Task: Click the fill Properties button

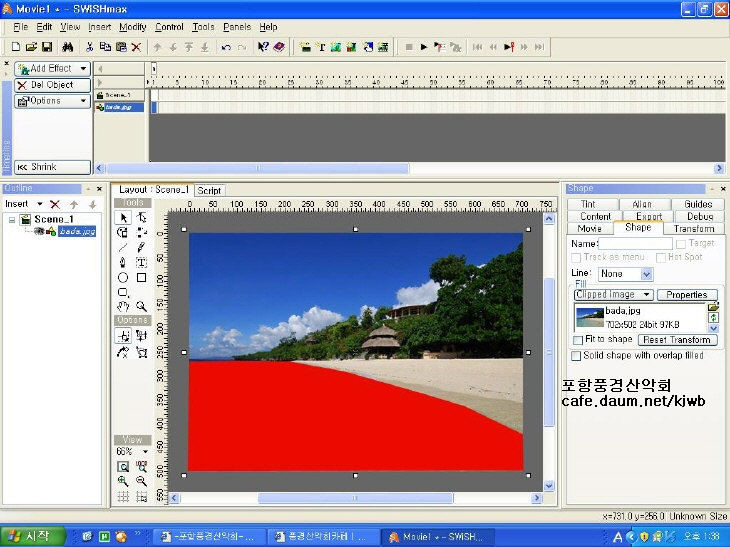Action: pos(687,295)
